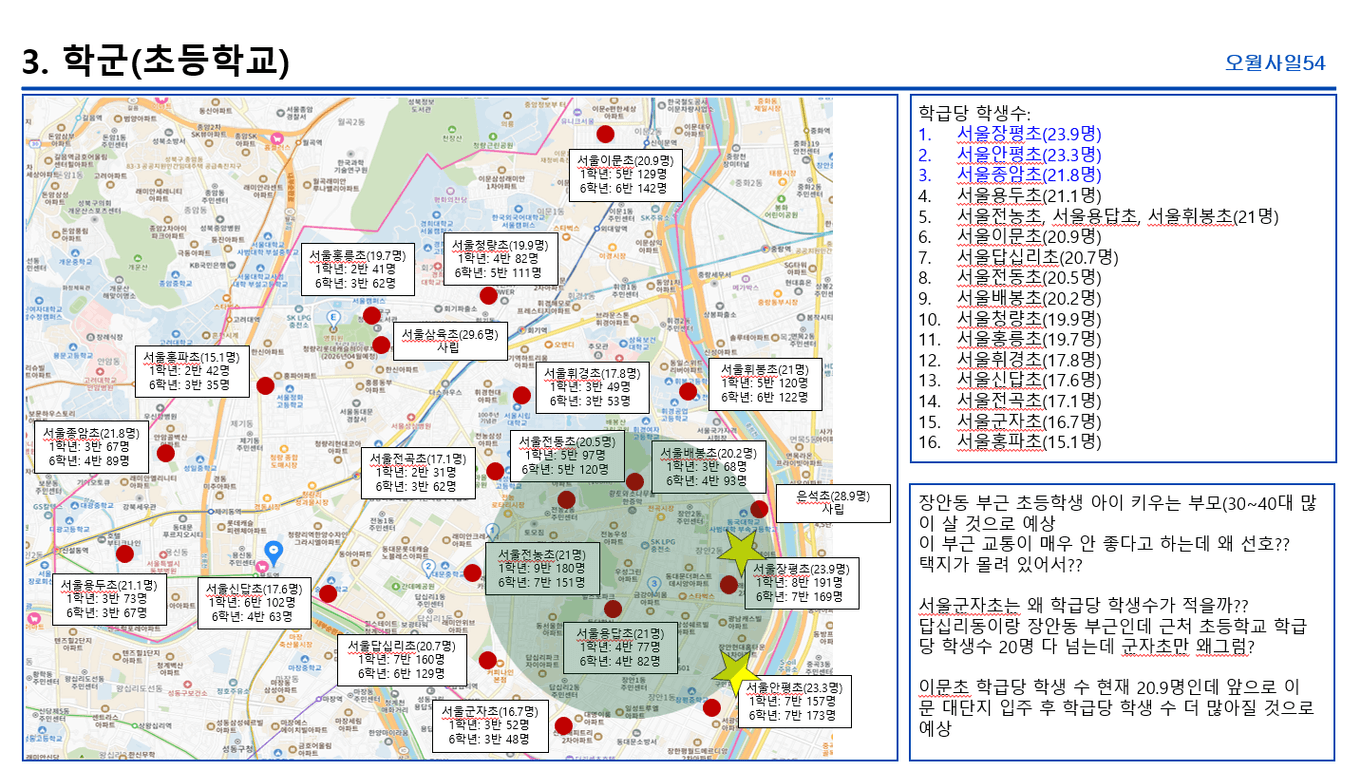The height and width of the screenshot is (766, 1361).
Task: Select the 서울휘봉초(21명) map label
Action: pyautogui.click(x=765, y=384)
